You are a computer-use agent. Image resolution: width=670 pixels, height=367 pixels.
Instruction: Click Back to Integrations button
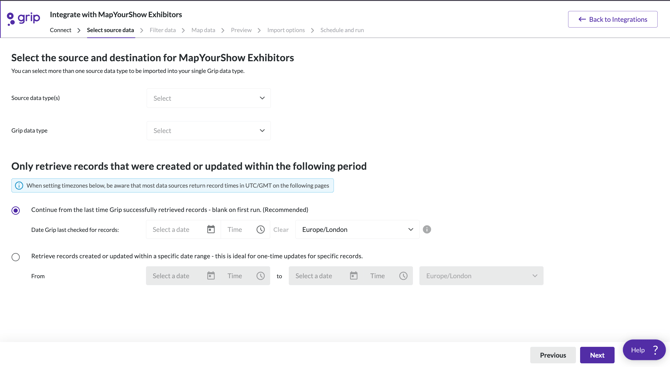(612, 19)
